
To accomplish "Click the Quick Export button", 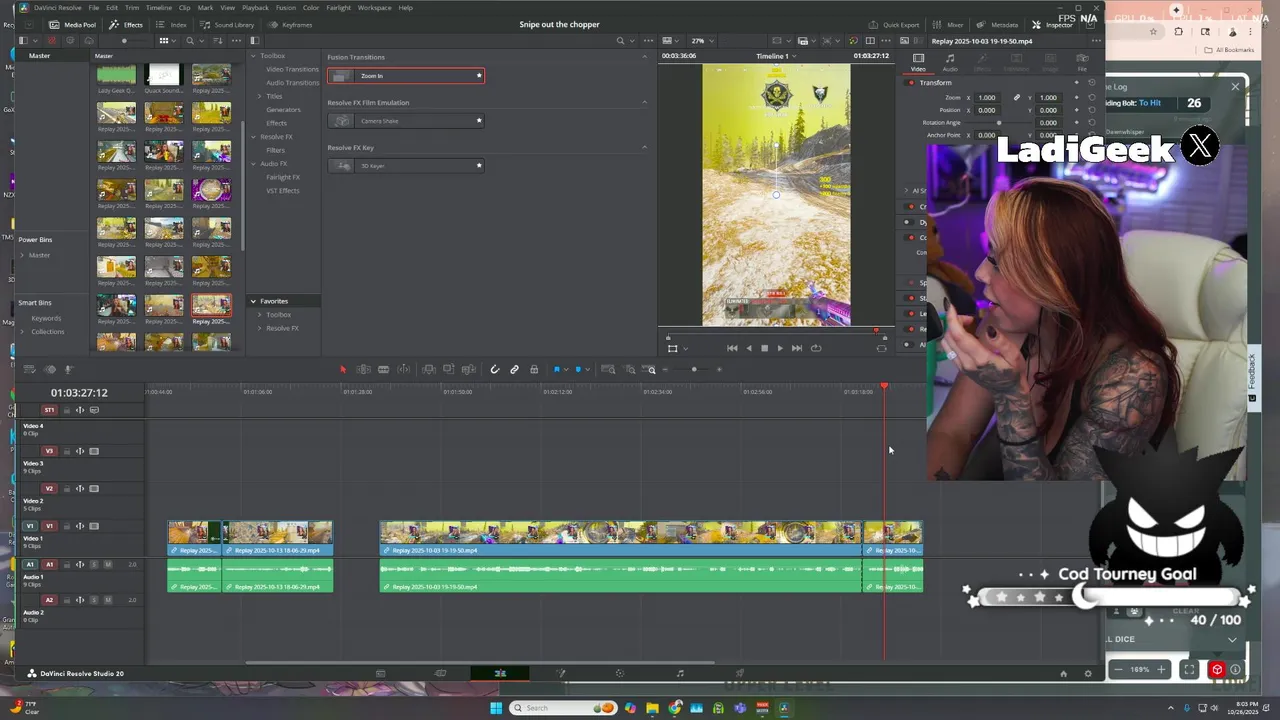I will [x=893, y=24].
